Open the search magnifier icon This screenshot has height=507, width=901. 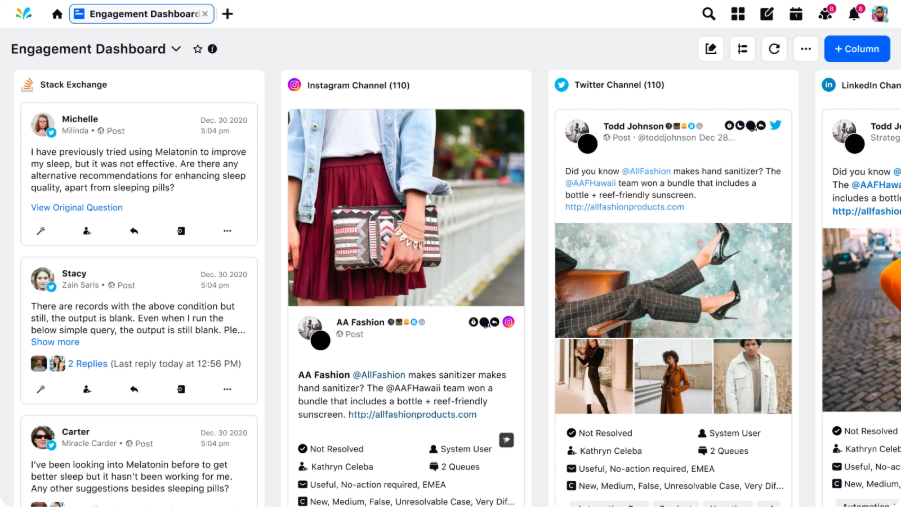point(709,14)
